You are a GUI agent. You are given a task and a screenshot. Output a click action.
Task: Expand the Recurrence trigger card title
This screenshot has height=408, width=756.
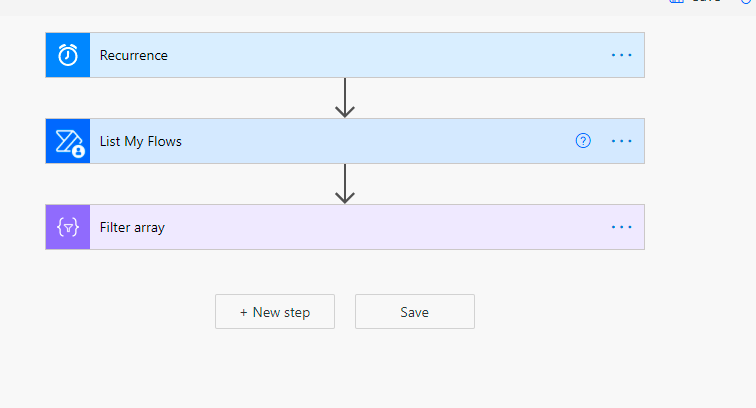134,55
